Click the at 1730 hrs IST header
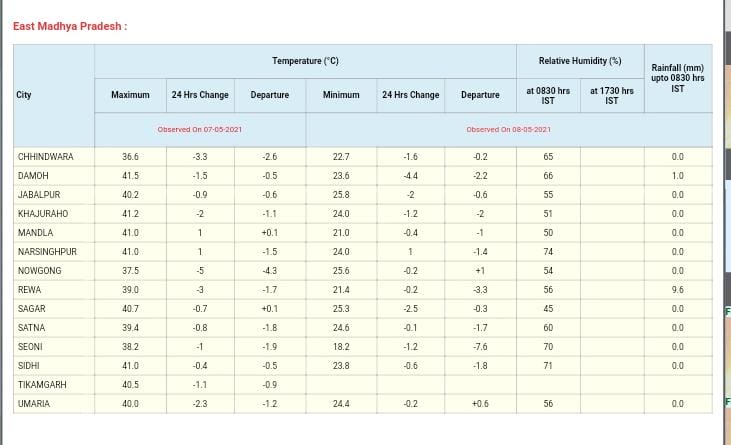The width and height of the screenshot is (731, 445). (611, 95)
